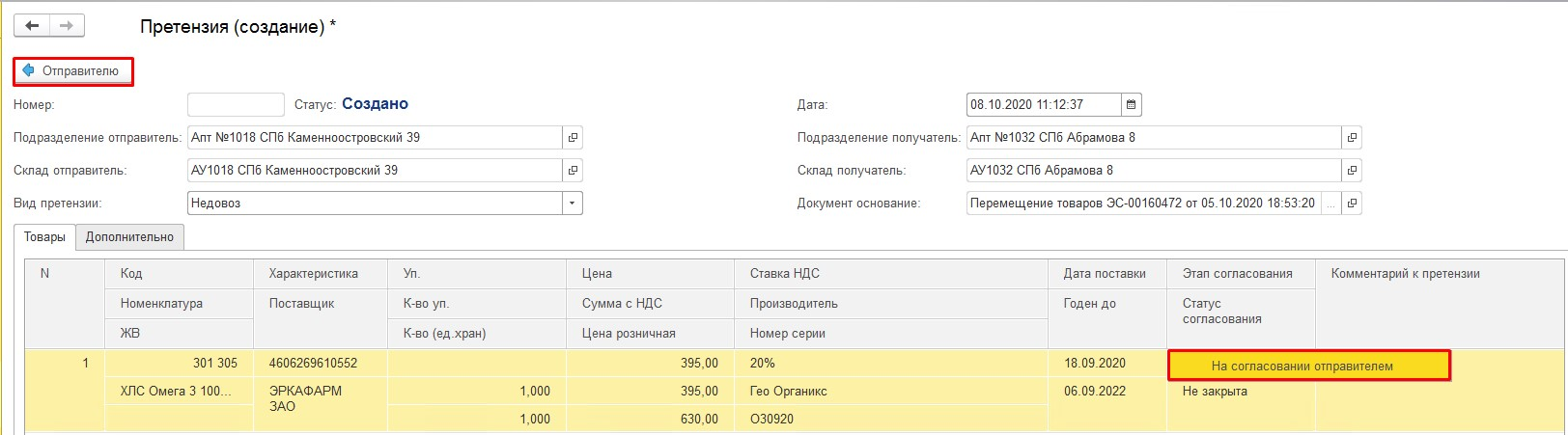
Task: Click into the Дата field
Action: [x=1043, y=104]
